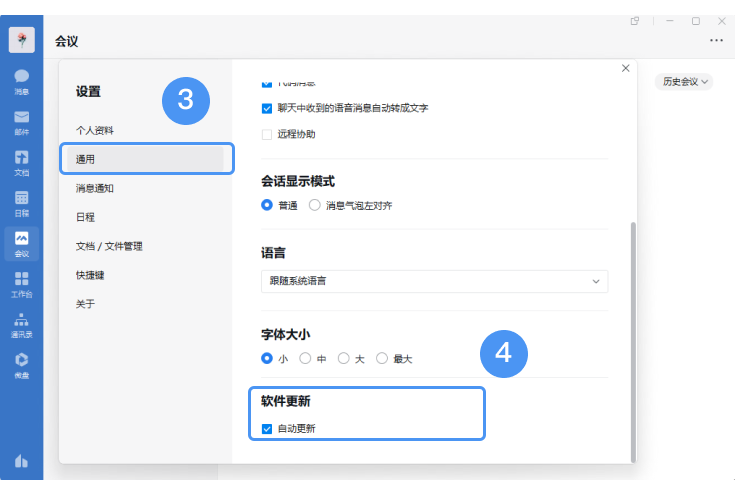The height and width of the screenshot is (480, 755).
Task: Uncheck 自动更新 auto update checkbox
Action: 267,429
